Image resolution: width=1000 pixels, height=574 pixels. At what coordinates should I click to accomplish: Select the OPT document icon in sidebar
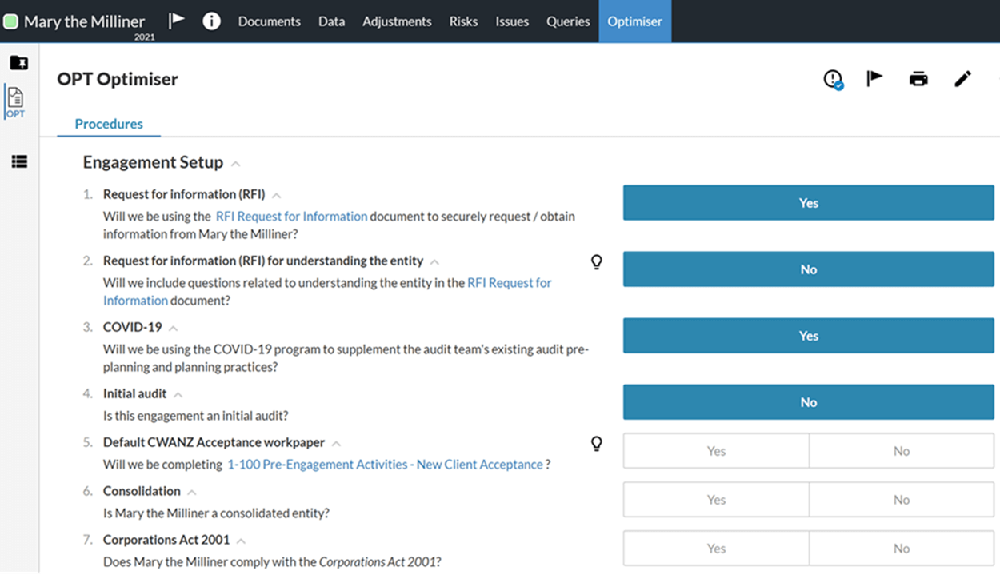click(16, 102)
